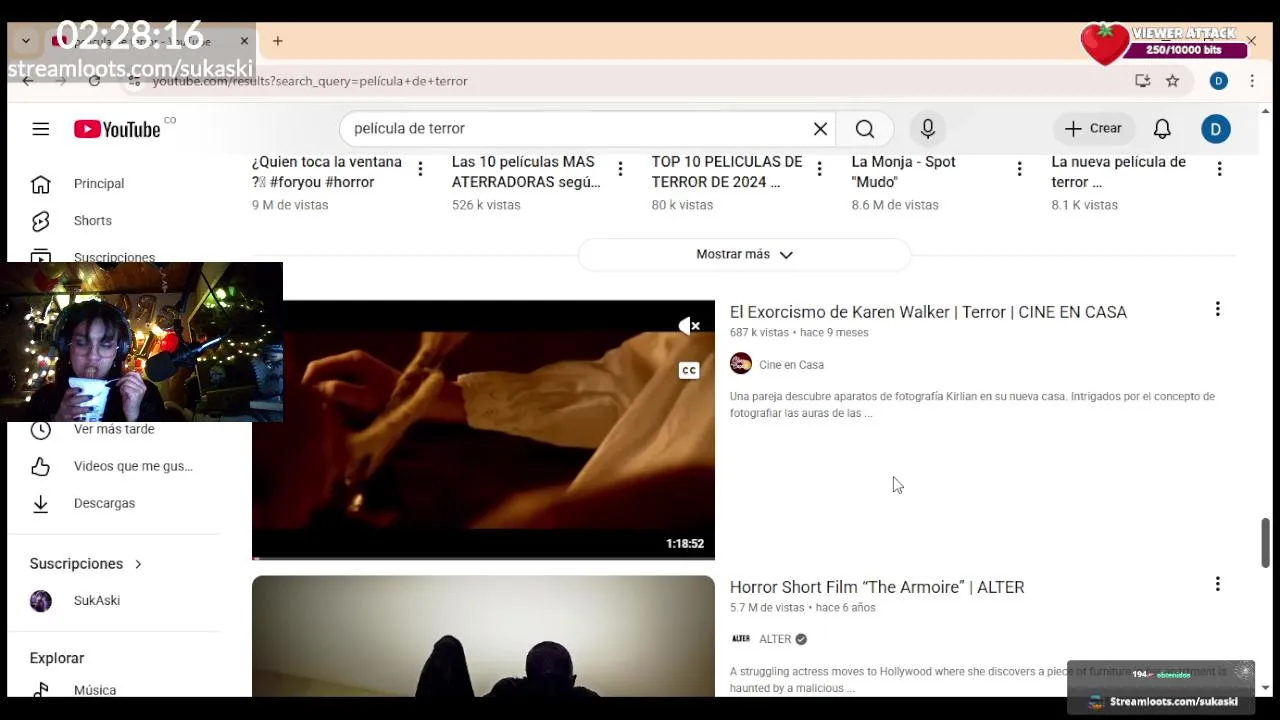1280x720 pixels.
Task: Open options for ¿Quien toca la ventana short
Action: coord(420,169)
